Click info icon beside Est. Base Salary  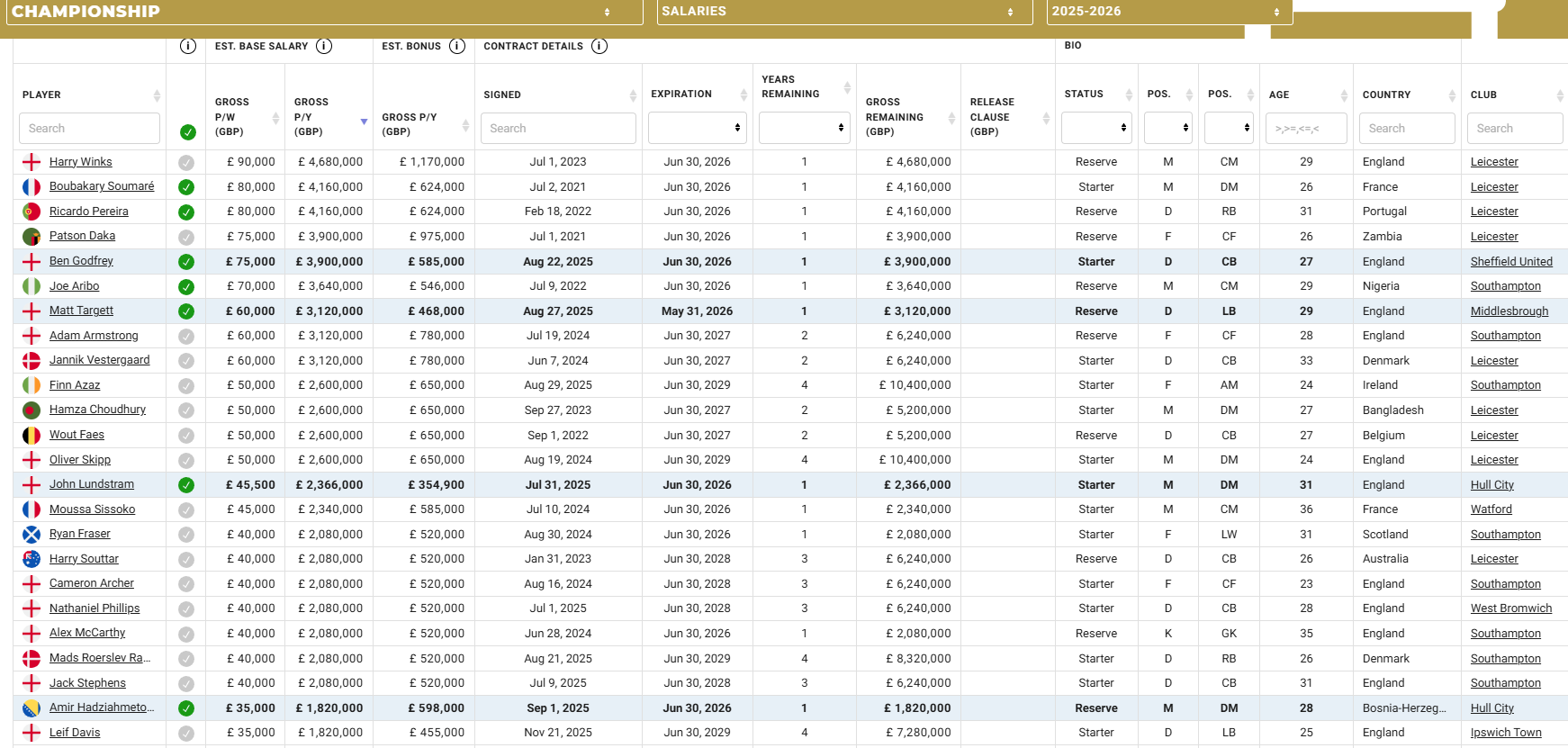(324, 46)
